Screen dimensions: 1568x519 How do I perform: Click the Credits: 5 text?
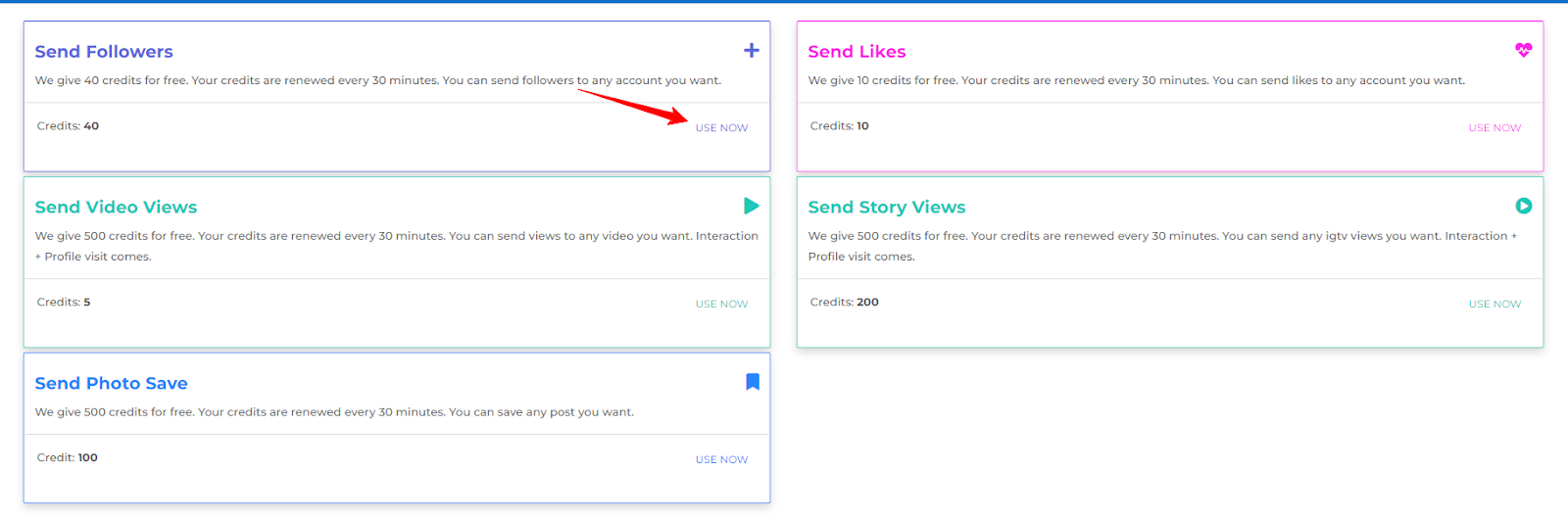click(x=64, y=303)
